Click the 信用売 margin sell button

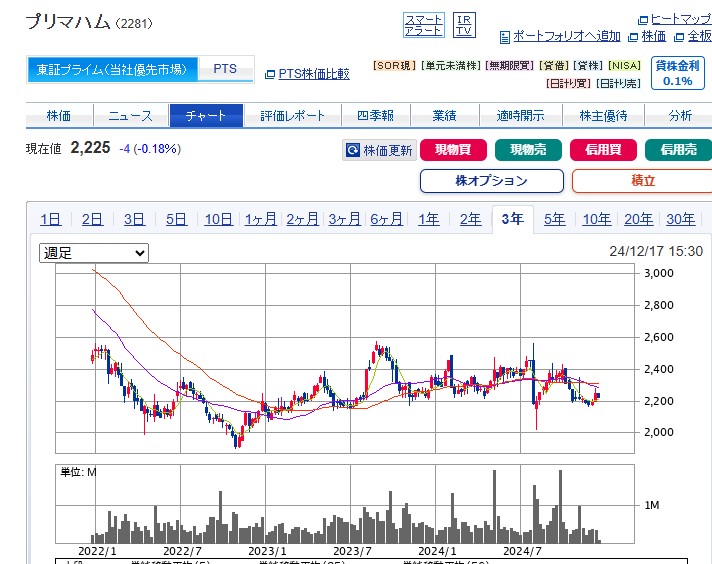pyautogui.click(x=678, y=150)
